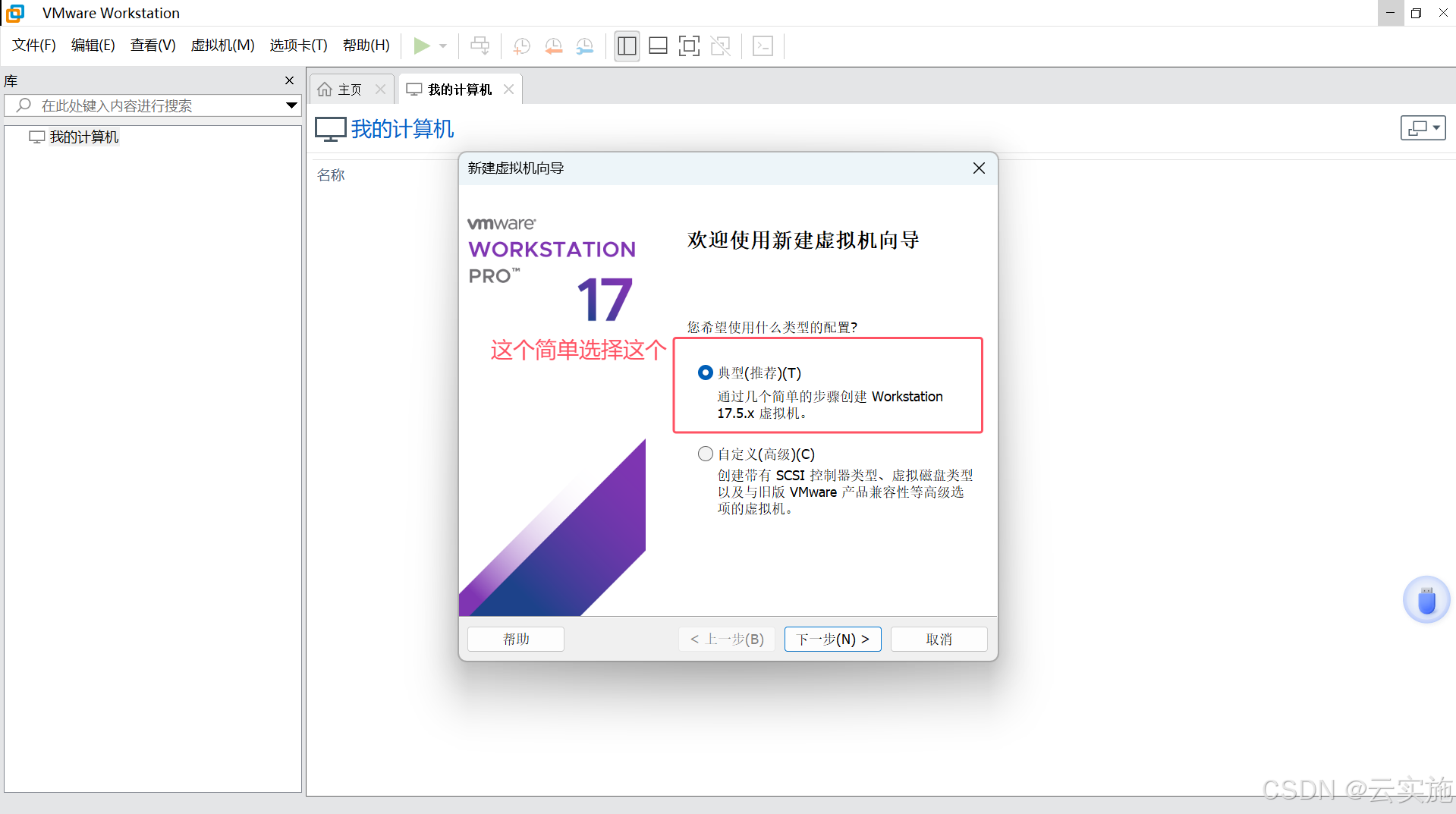Image resolution: width=1456 pixels, height=814 pixels.
Task: Open the 选项卡(T) menu
Action: point(298,46)
